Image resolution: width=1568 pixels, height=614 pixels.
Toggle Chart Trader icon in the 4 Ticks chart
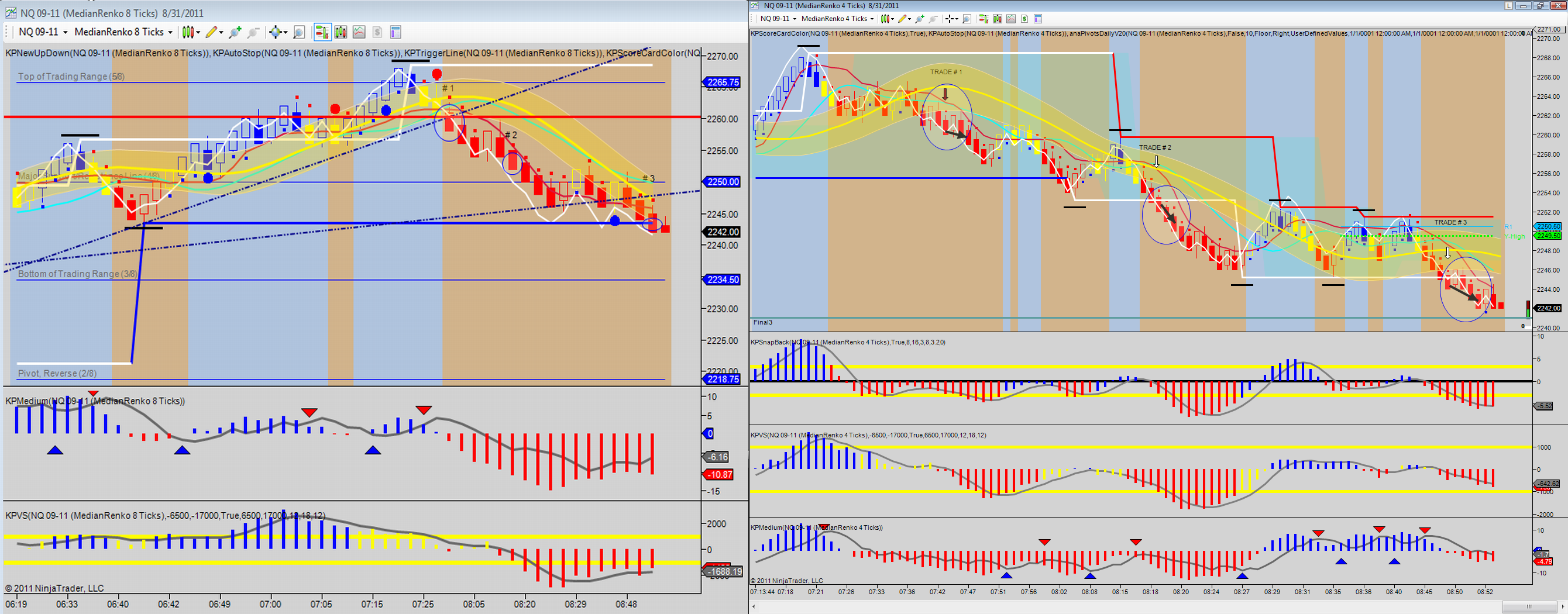click(984, 19)
